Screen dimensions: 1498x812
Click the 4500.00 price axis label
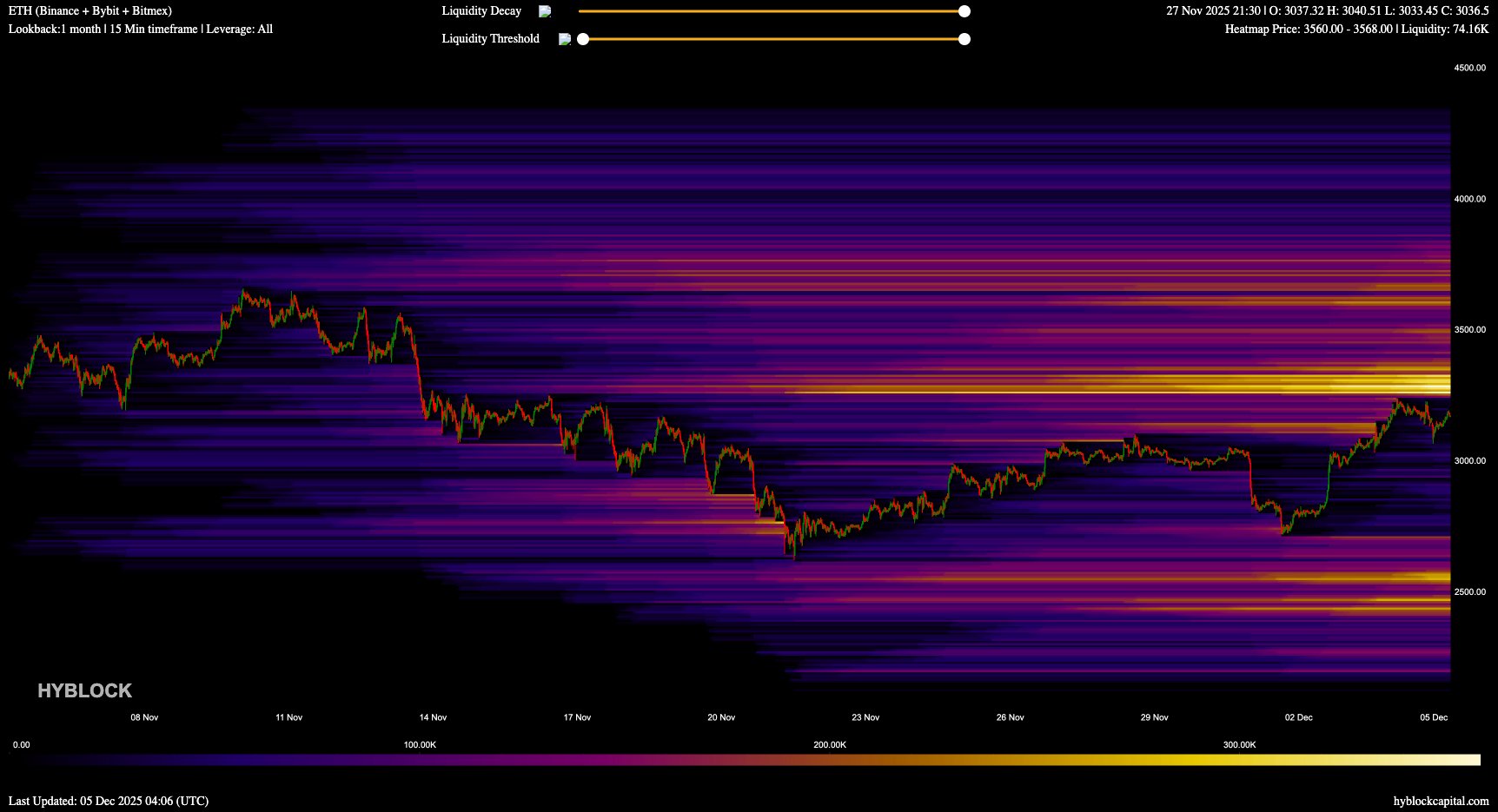(x=1470, y=68)
